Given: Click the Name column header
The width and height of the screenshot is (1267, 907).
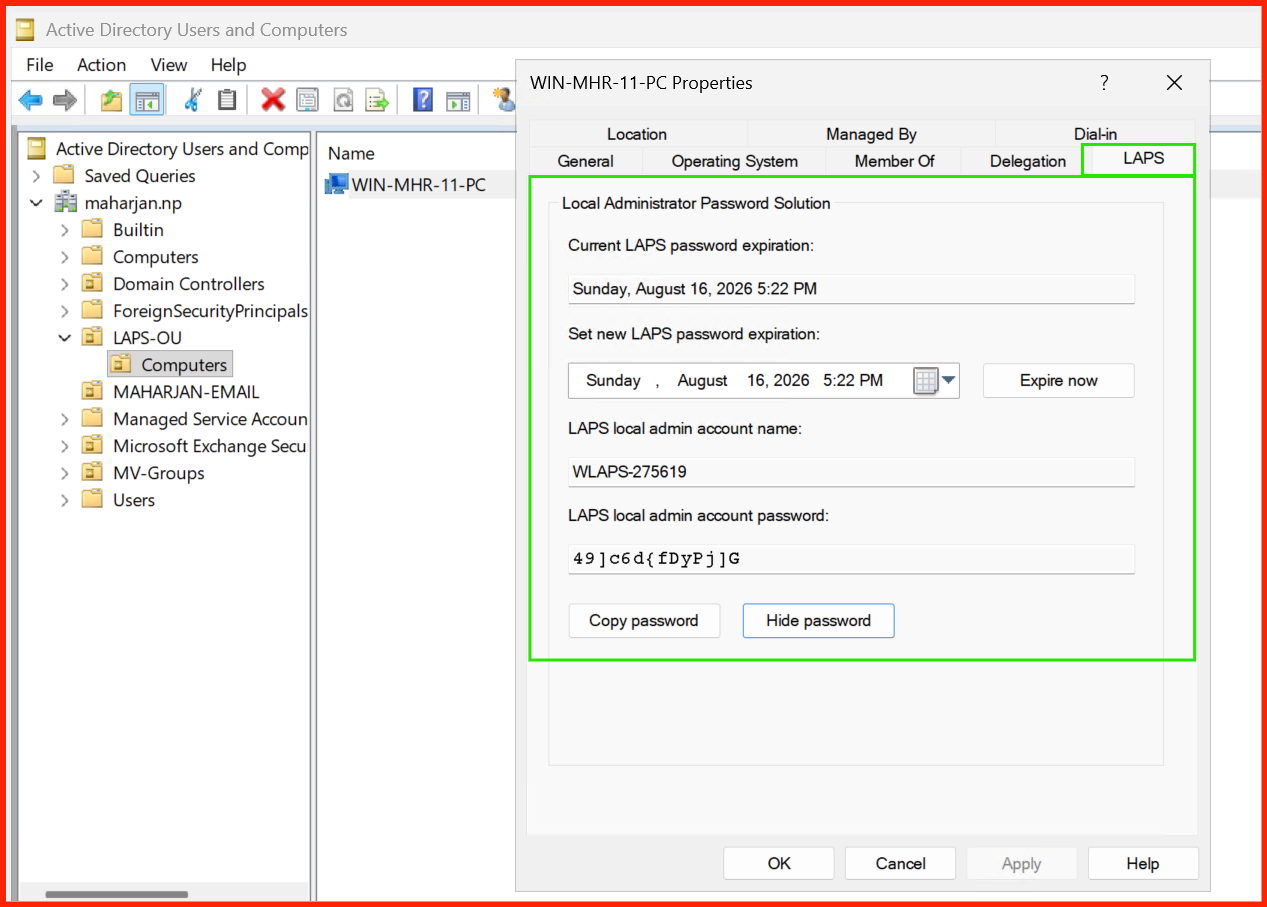Looking at the screenshot, I should 351,154.
